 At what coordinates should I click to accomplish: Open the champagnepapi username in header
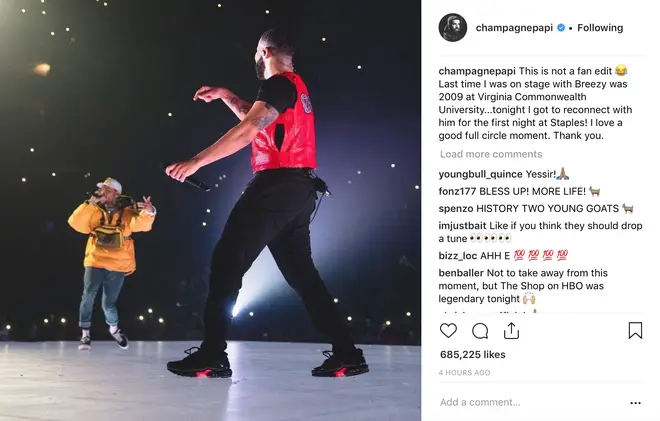click(x=514, y=28)
